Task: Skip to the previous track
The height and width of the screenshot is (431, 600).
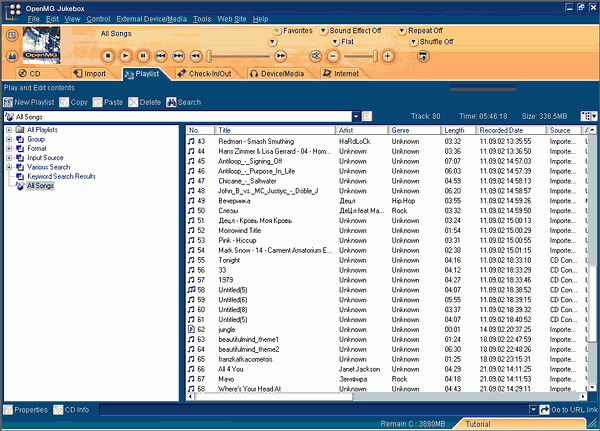Action: [x=161, y=56]
